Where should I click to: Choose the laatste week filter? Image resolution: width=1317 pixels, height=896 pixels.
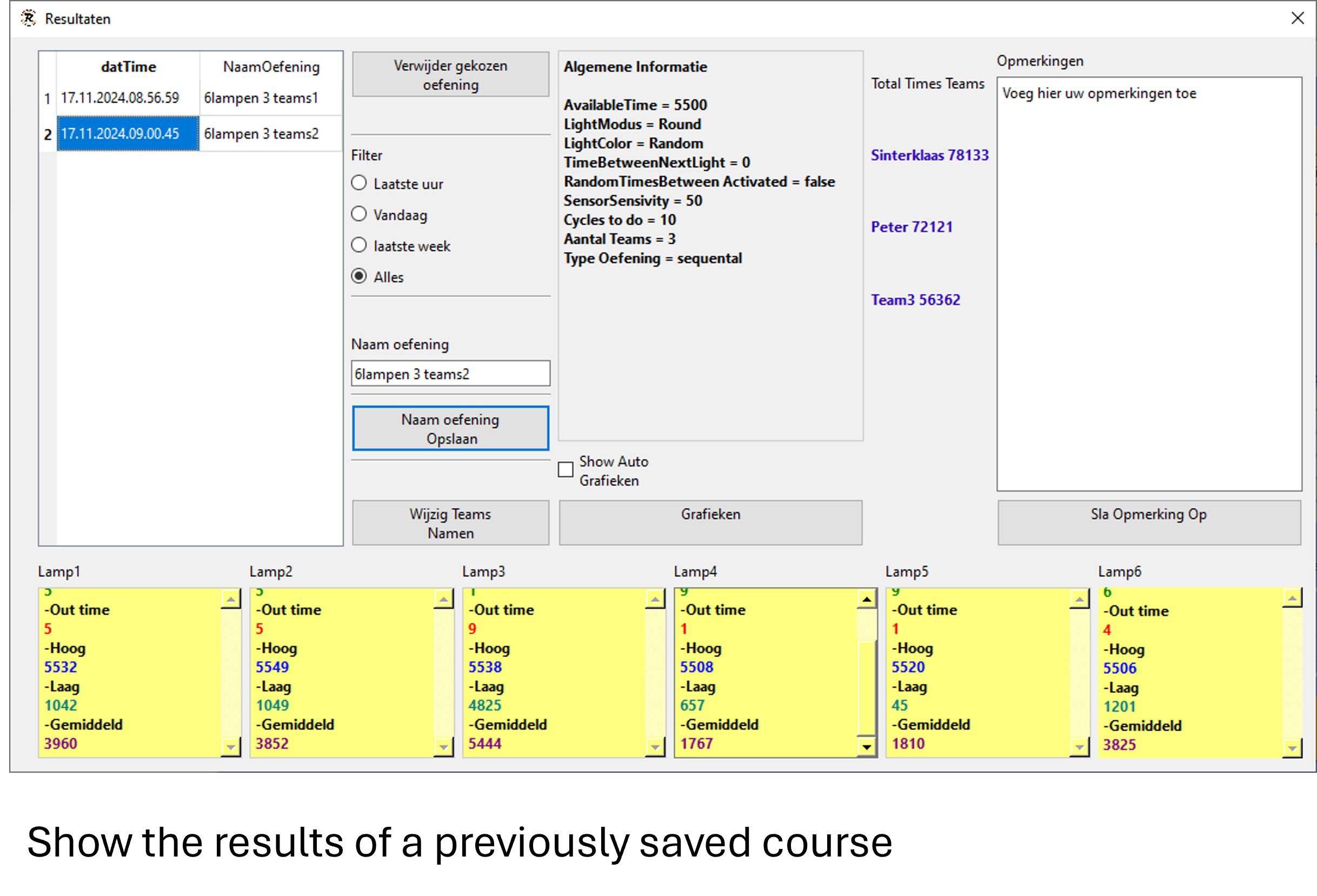359,245
